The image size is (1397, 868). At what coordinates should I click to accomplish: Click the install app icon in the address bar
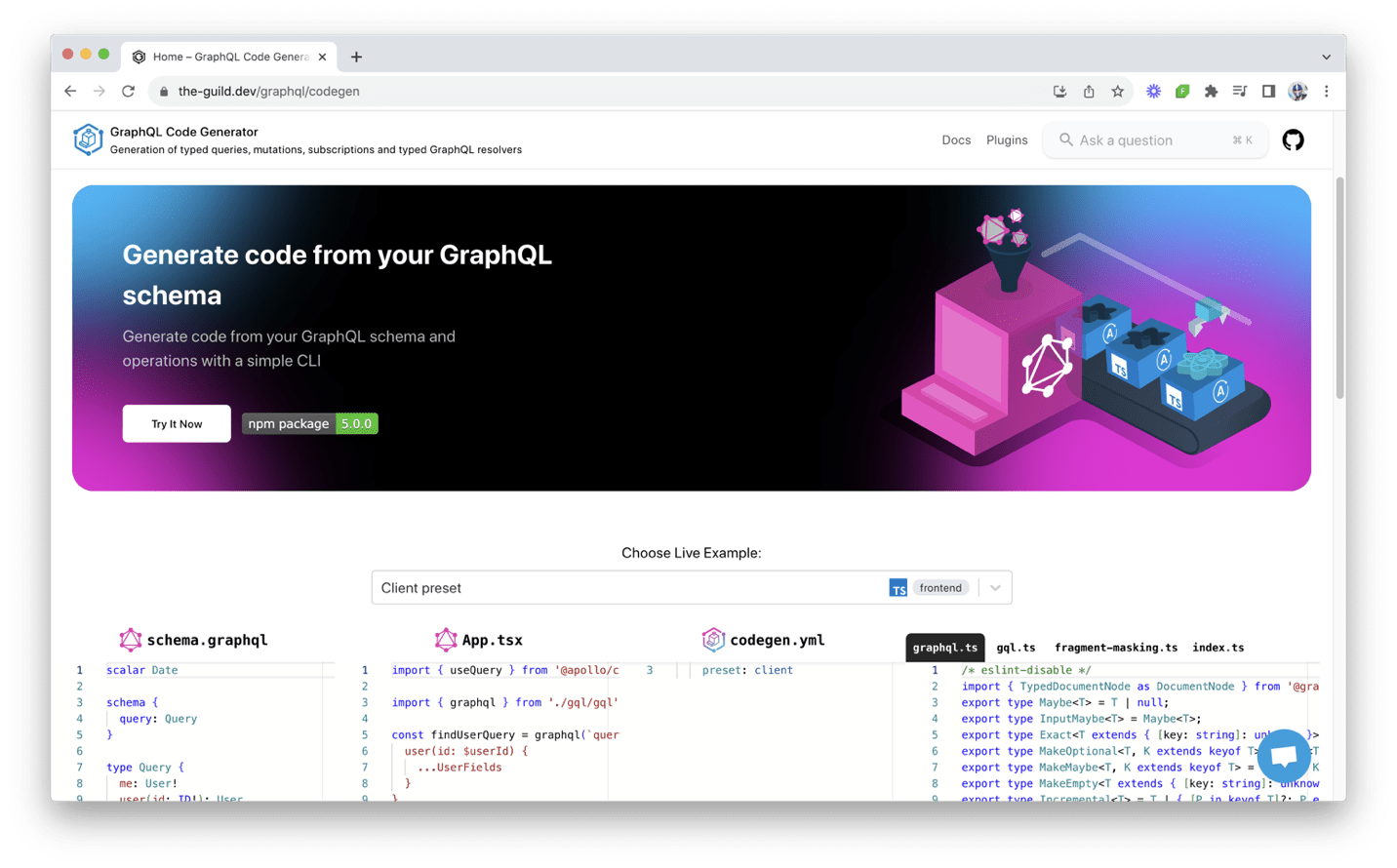click(1059, 91)
